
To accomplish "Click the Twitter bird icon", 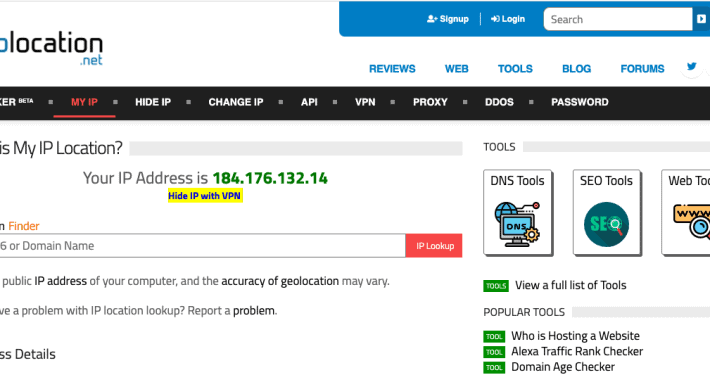I will click(691, 67).
